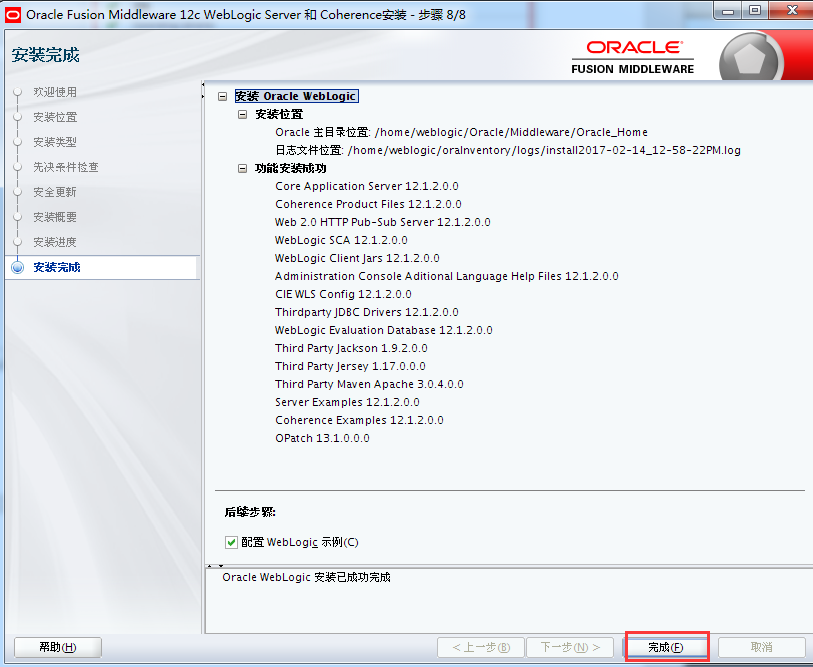The image size is (813, 667).
Task: Click Coherence Examples 12.1.2.0.0 row
Action: (359, 420)
